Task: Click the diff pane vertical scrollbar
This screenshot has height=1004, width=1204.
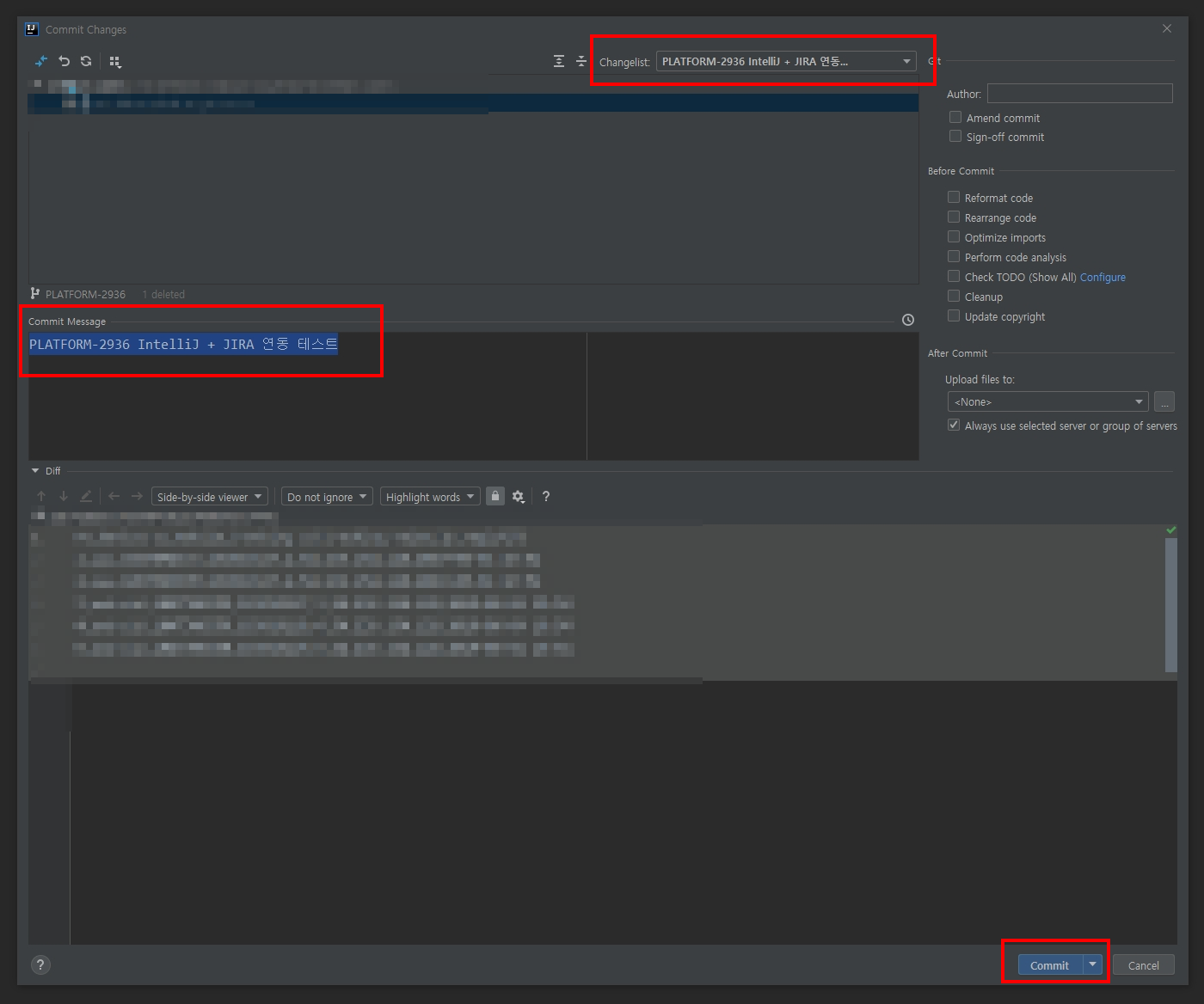Action: pos(1171,605)
